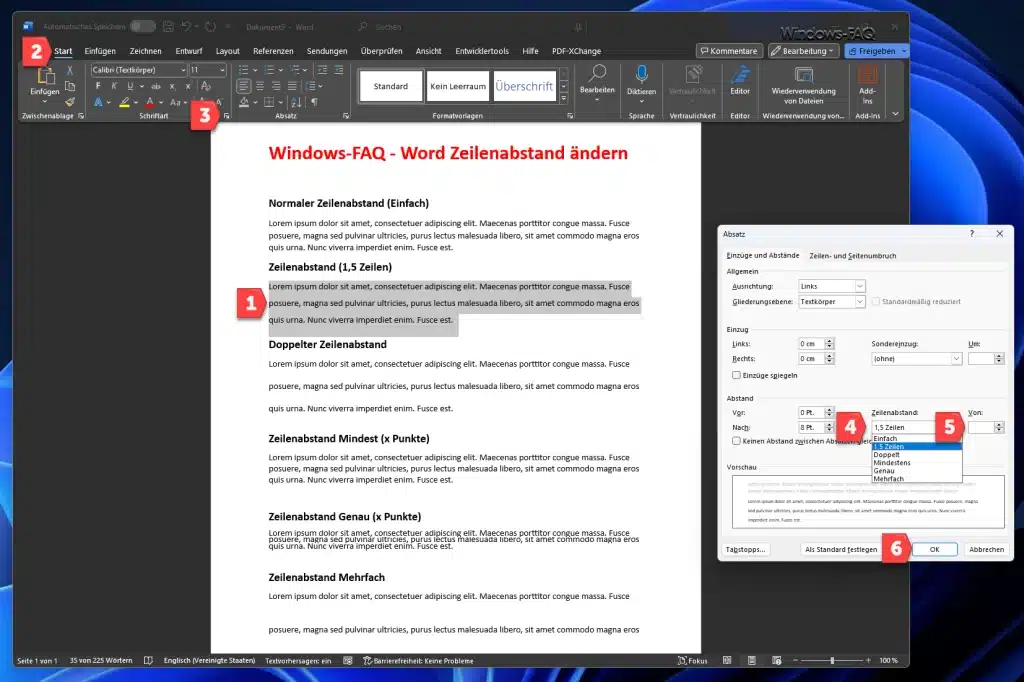This screenshot has width=1024, height=682.
Task: Select center alignment in ribbon
Action: point(260,86)
